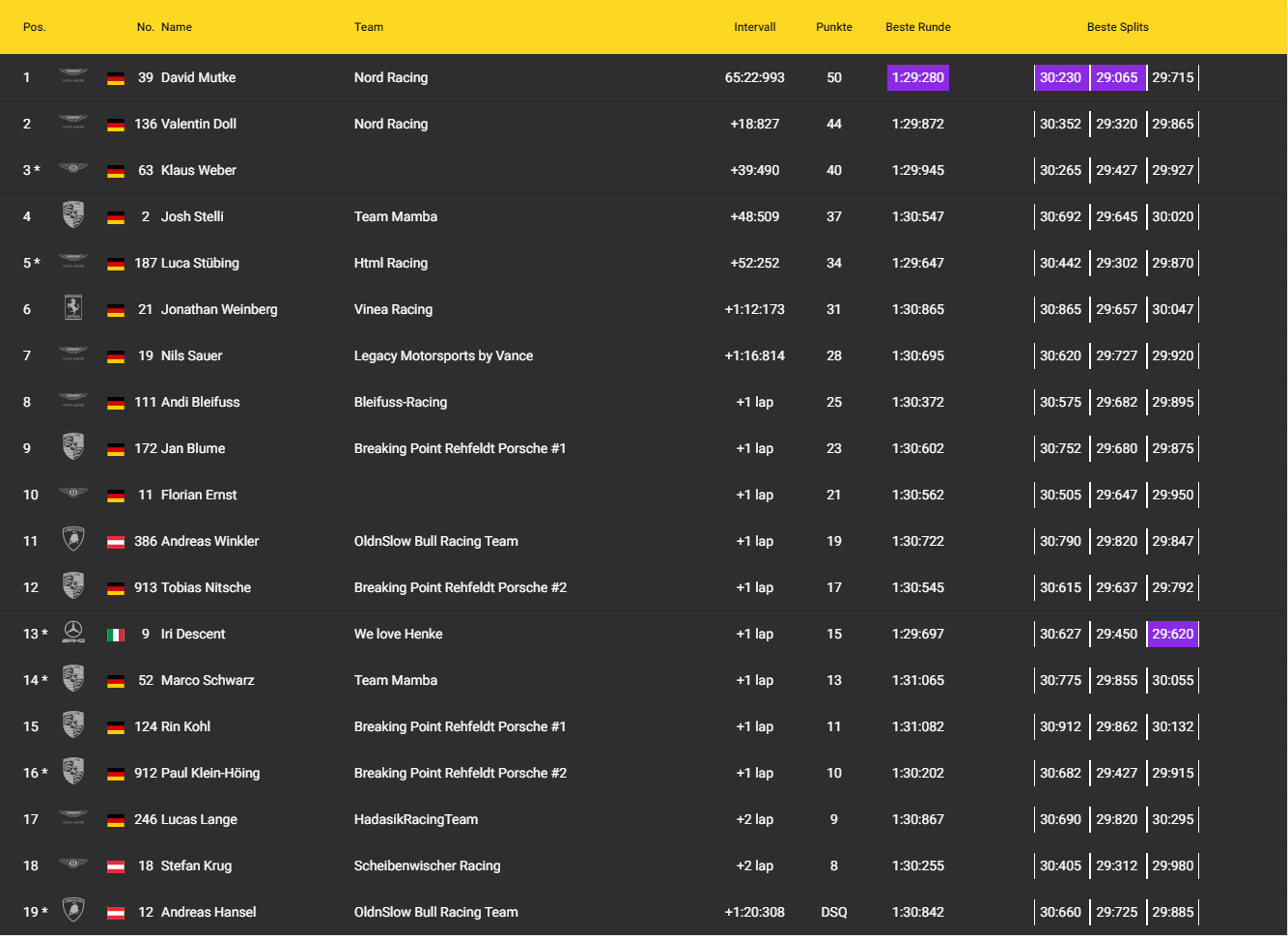Click the DSQ entry for Andreas Hansel
The width and height of the screenshot is (1288, 936).
833,912
